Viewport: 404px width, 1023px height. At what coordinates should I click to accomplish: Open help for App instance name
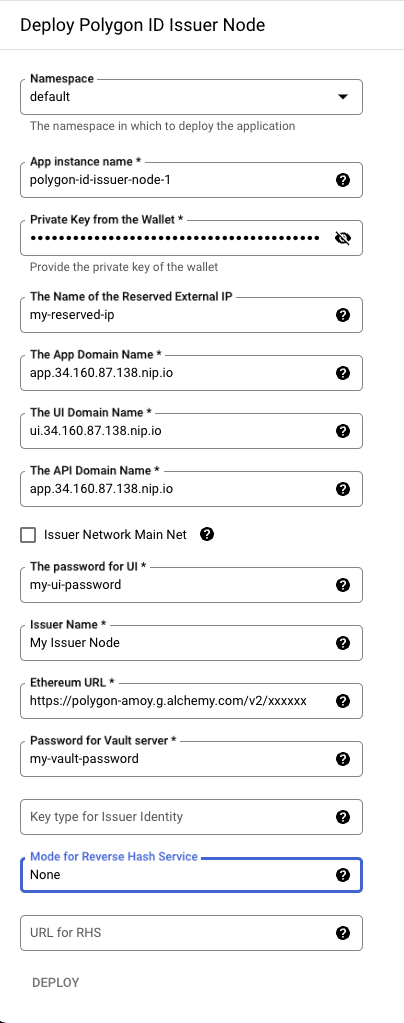[343, 180]
